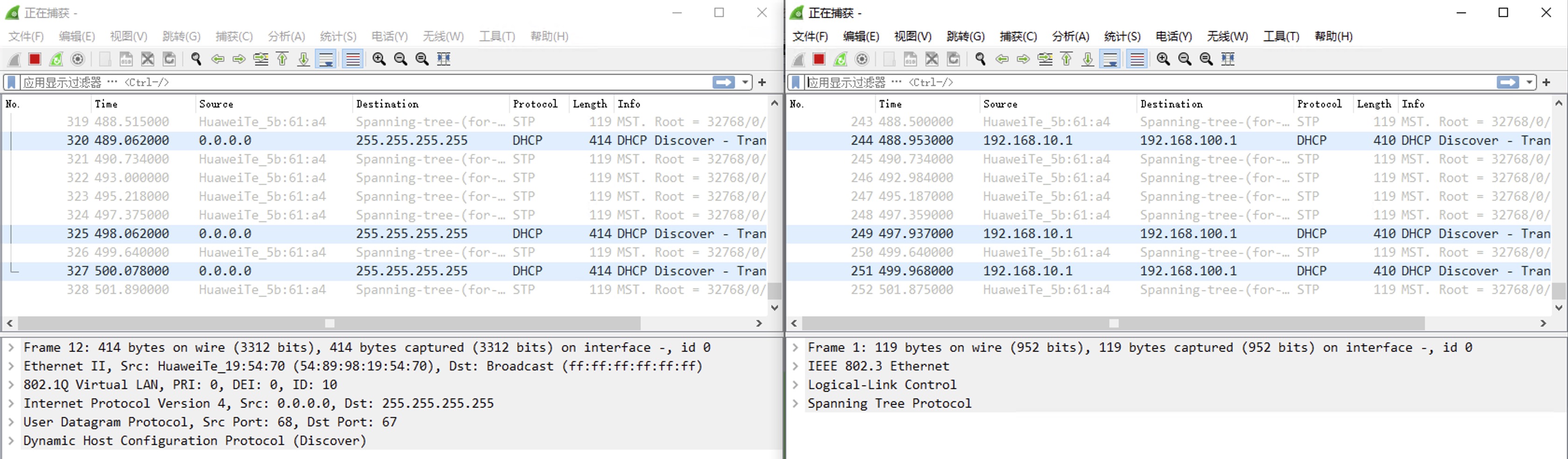The image size is (1568, 459).
Task: Jump to first packet in left window
Action: tap(283, 59)
